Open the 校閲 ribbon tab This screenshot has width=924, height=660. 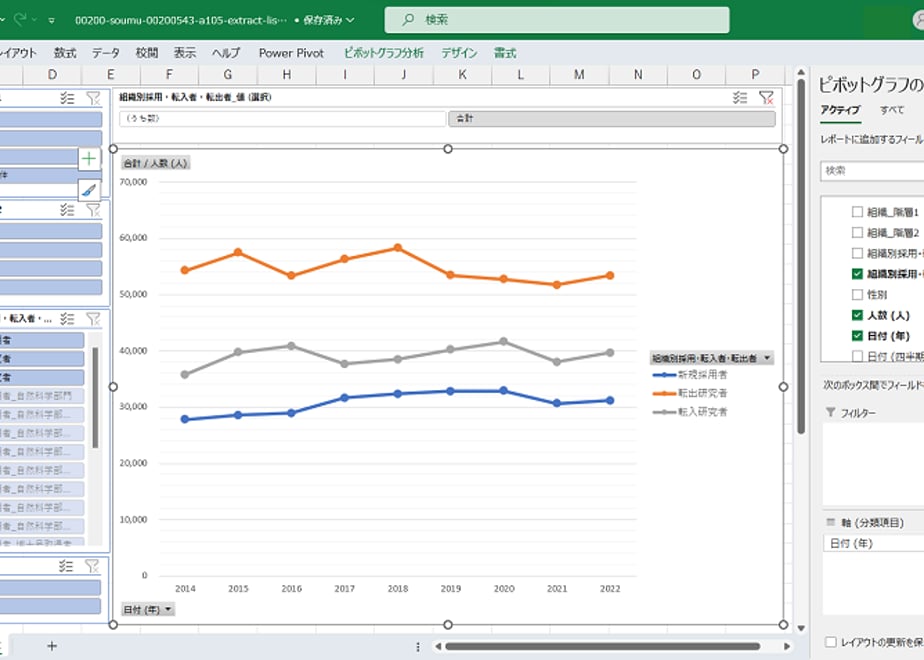click(x=147, y=53)
